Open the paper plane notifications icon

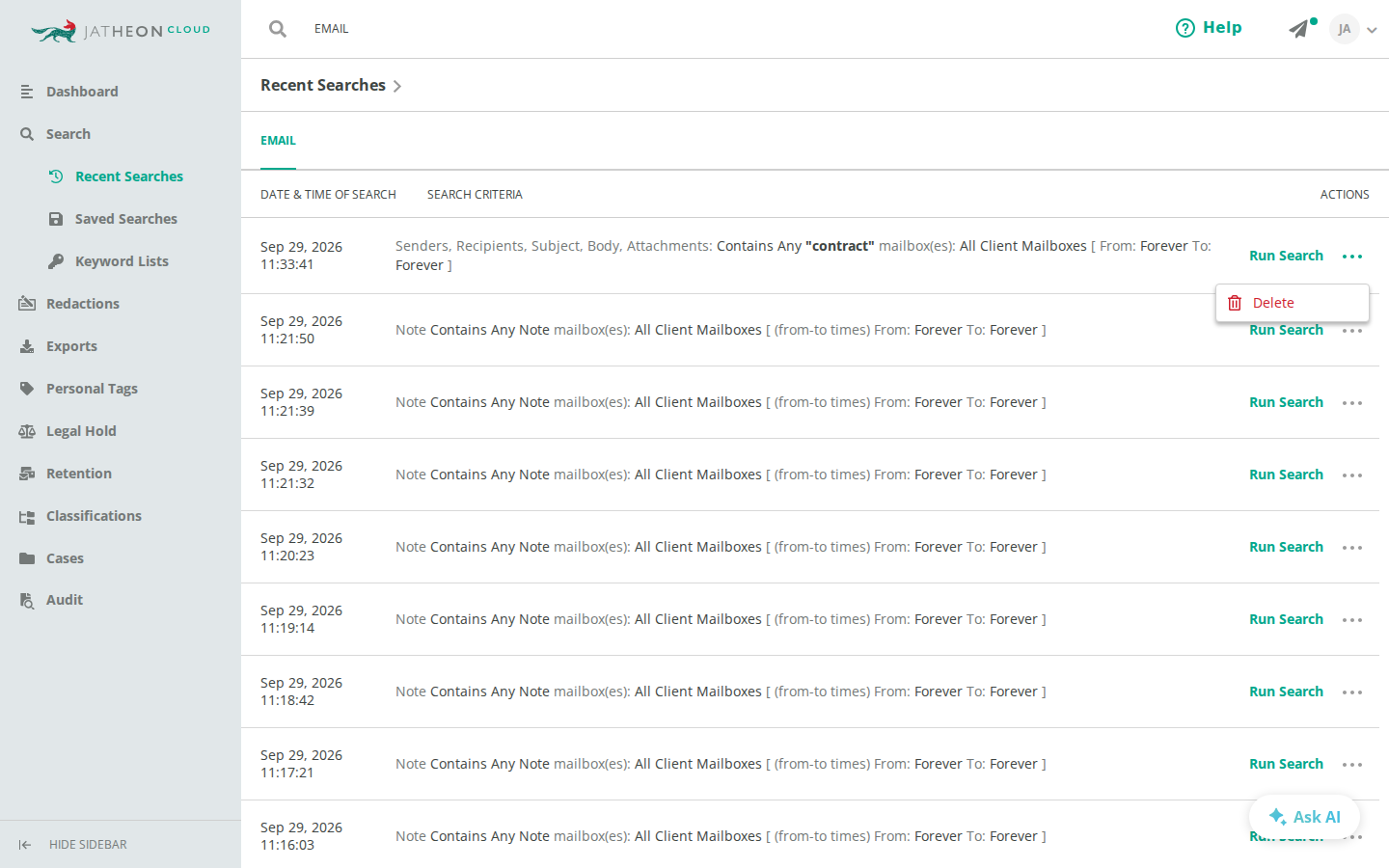(x=1300, y=29)
